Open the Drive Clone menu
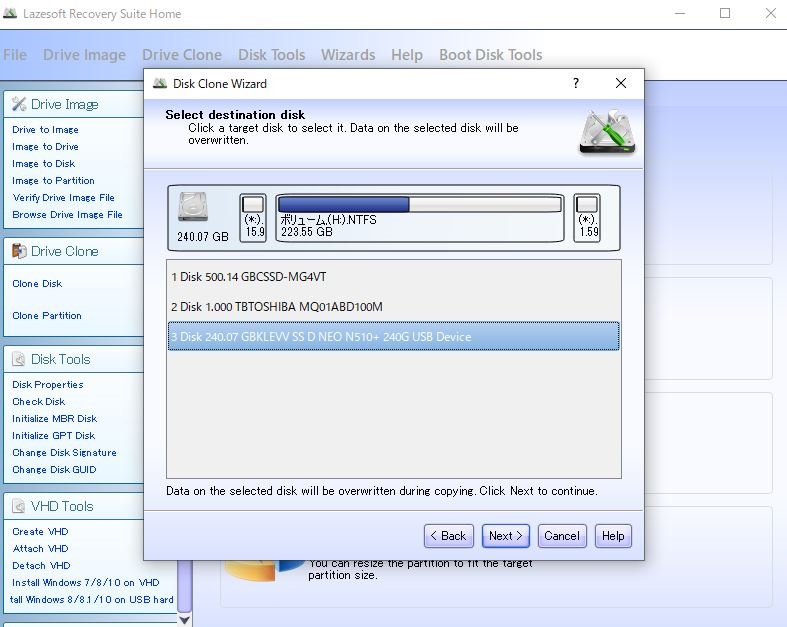Screen dimensions: 787x627 click(182, 55)
